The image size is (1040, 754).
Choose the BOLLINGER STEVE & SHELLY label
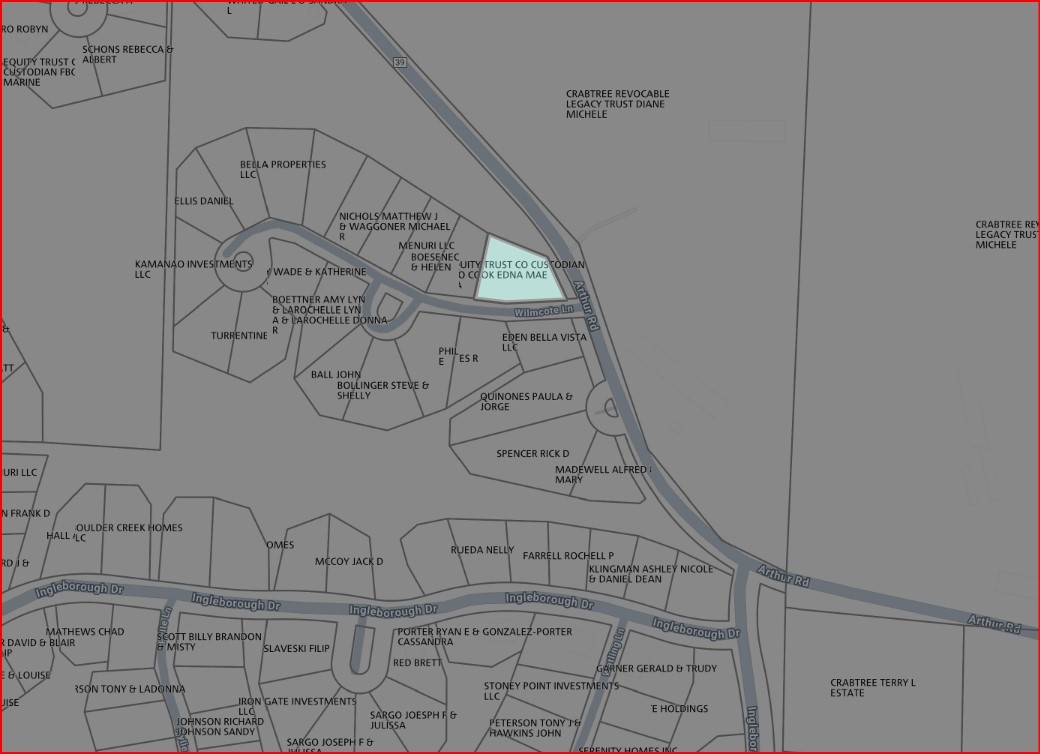point(383,390)
